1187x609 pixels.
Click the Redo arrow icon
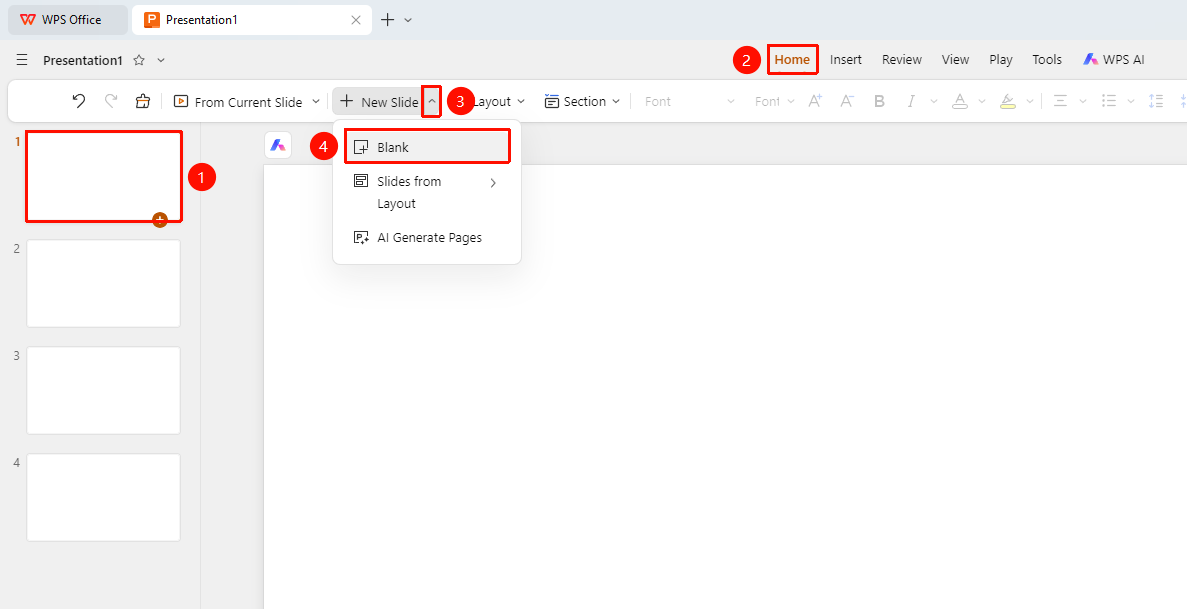click(111, 102)
